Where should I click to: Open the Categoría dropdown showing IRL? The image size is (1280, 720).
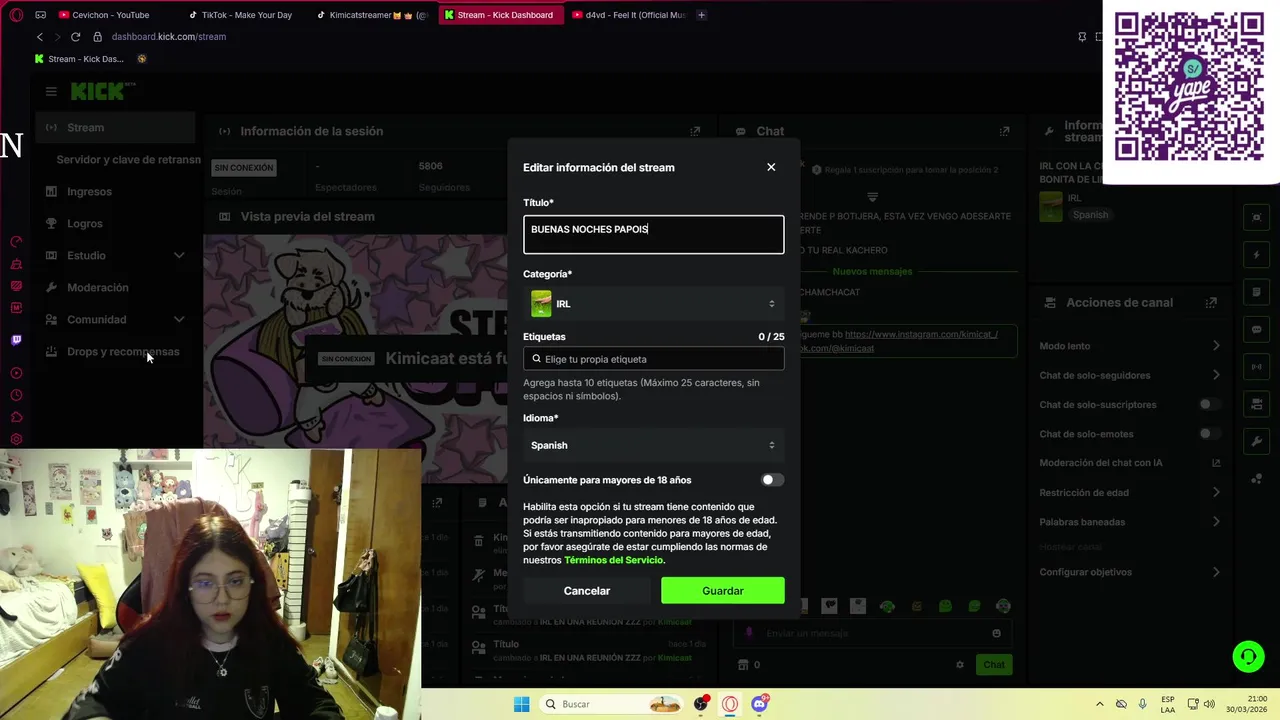[x=653, y=304]
